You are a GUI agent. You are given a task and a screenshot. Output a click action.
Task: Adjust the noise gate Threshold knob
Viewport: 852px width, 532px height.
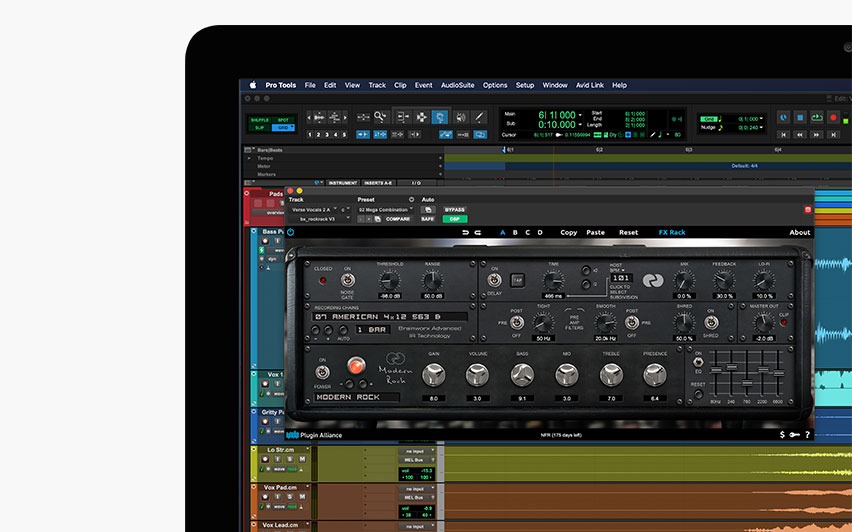coord(390,281)
